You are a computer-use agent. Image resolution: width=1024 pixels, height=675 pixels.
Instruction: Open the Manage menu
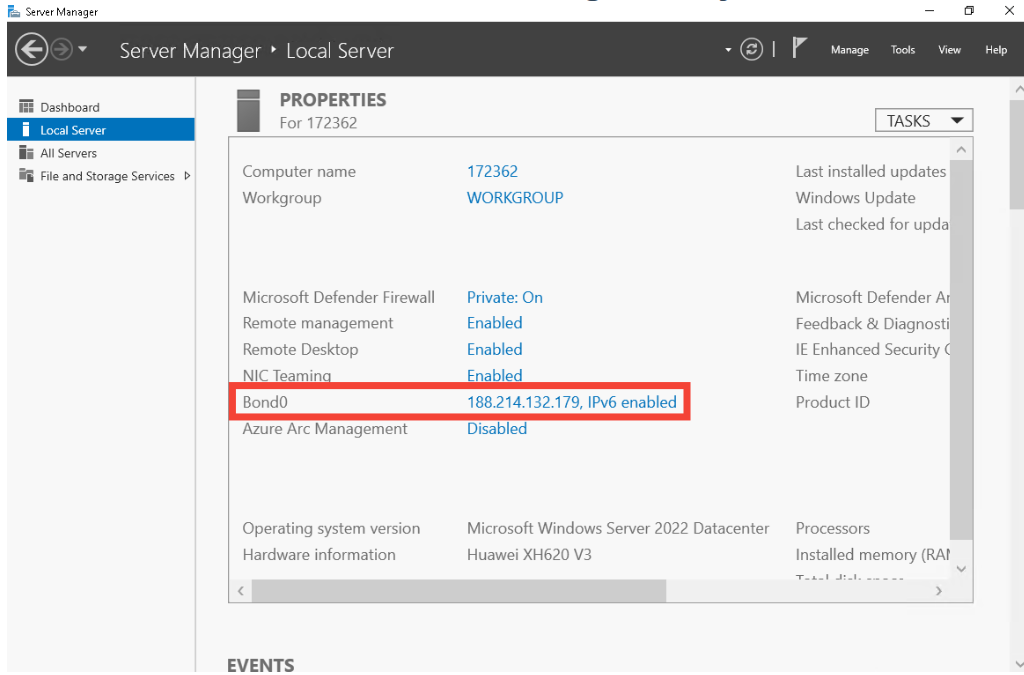click(849, 50)
